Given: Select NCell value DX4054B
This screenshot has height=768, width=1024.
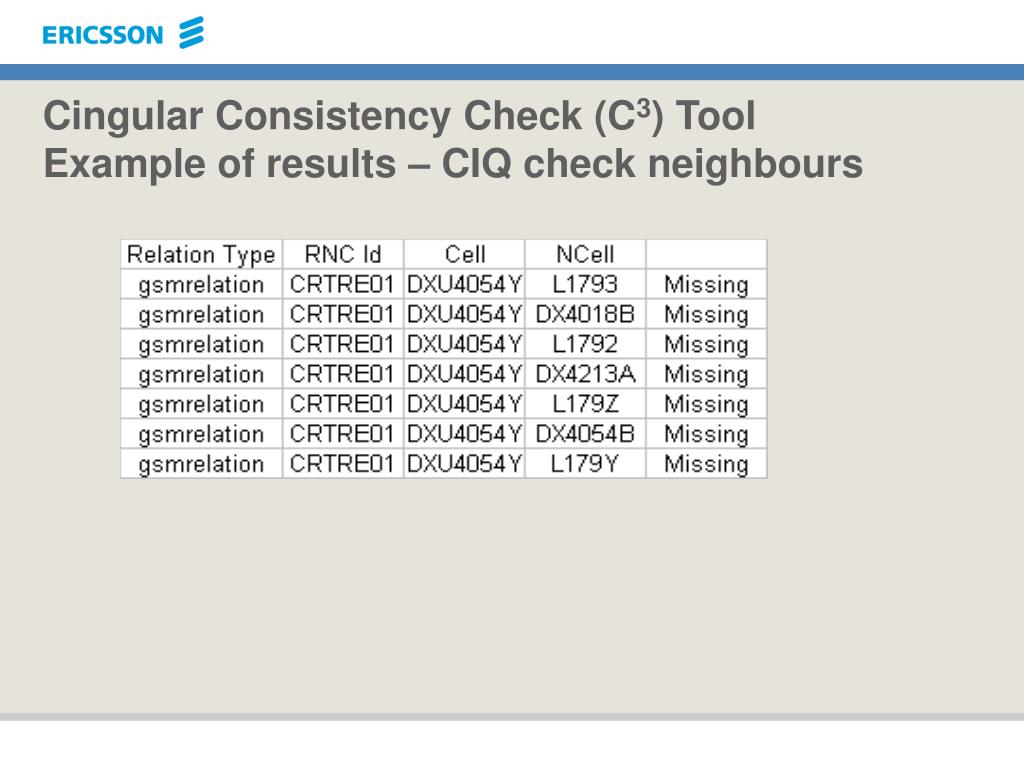Looking at the screenshot, I should [585, 434].
